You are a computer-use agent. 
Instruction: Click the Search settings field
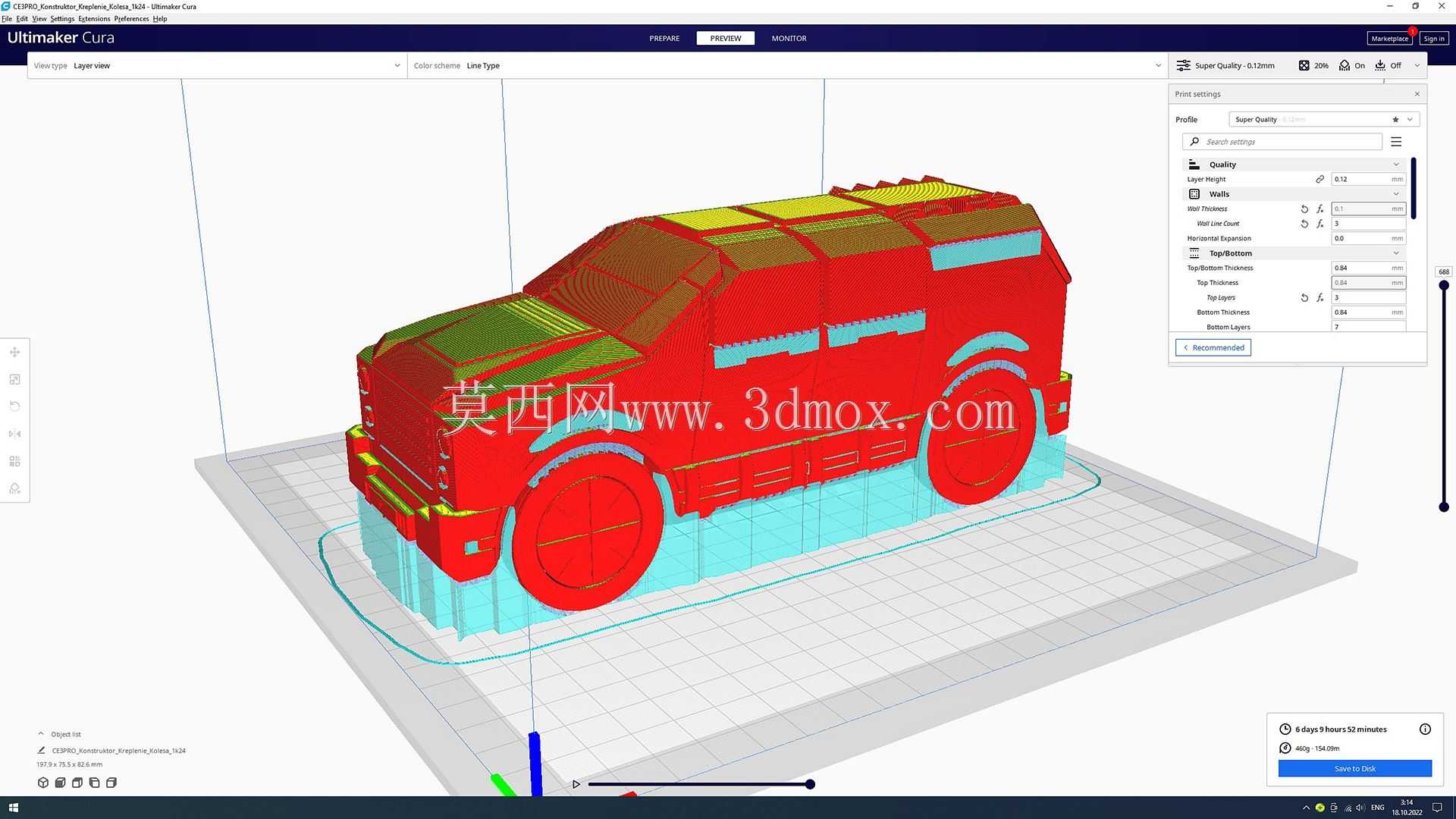[1282, 142]
